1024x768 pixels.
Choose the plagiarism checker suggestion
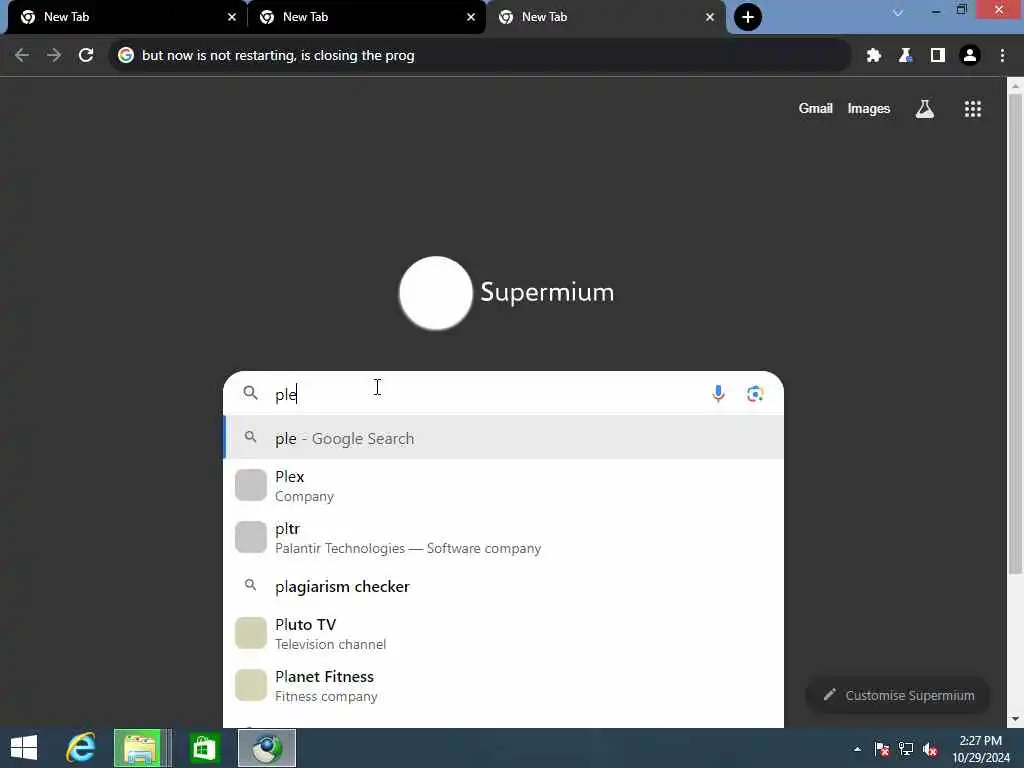tap(504, 586)
